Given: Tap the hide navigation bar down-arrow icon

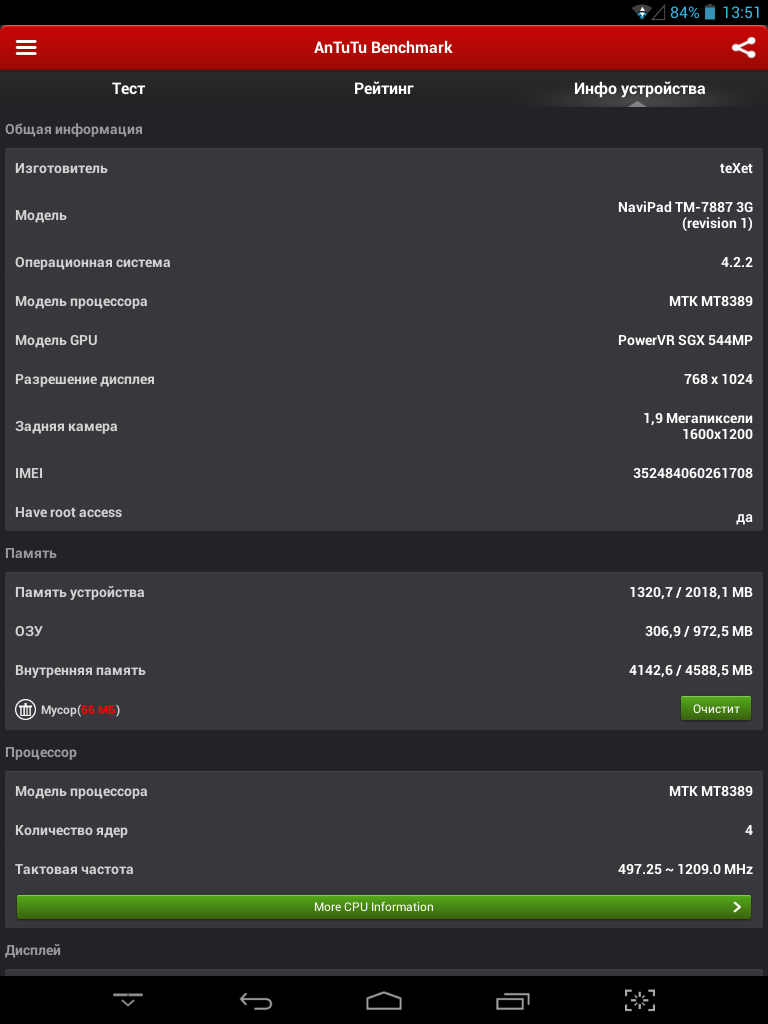Looking at the screenshot, I should [128, 999].
